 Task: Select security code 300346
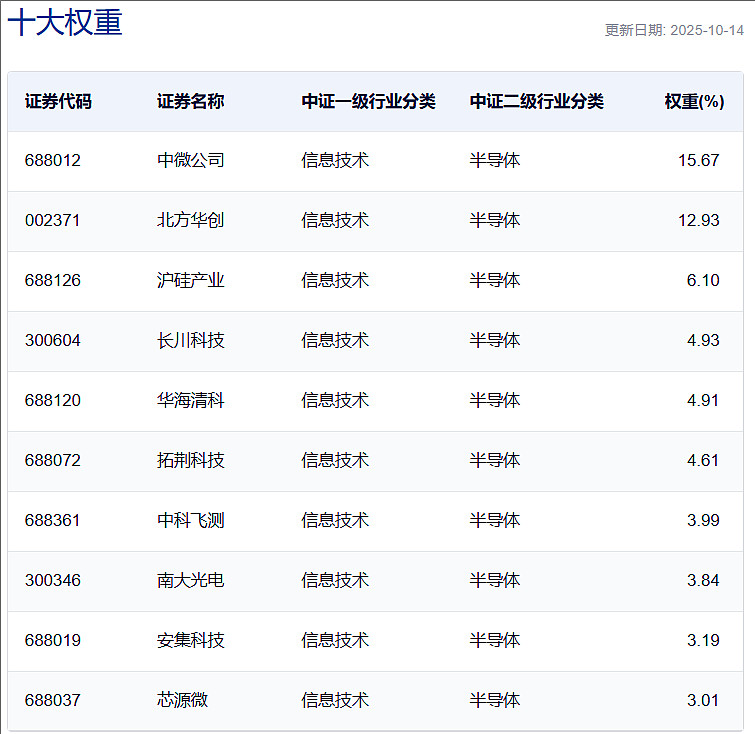tap(52, 580)
